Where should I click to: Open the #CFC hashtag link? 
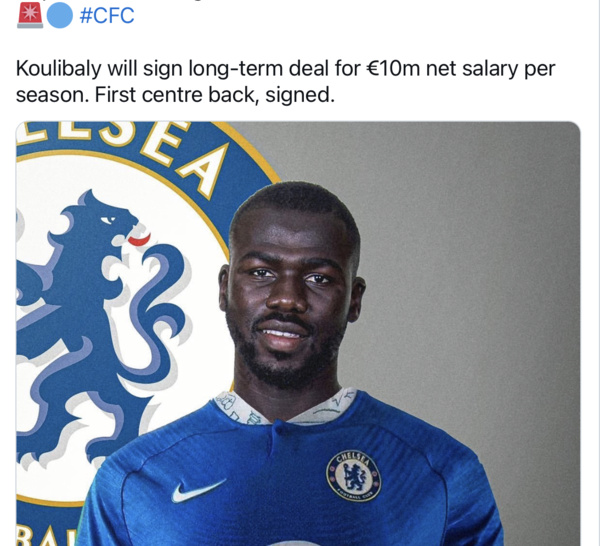[107, 16]
